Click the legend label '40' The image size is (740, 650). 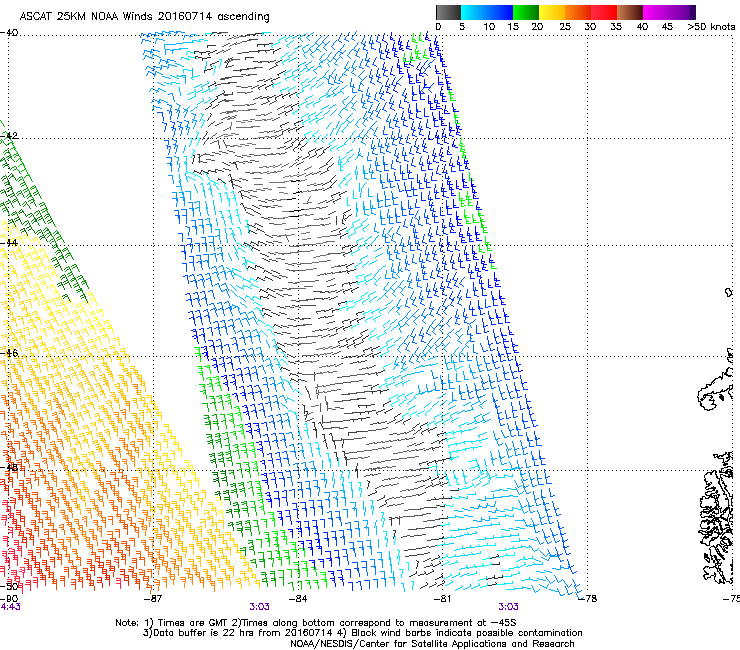(642, 27)
